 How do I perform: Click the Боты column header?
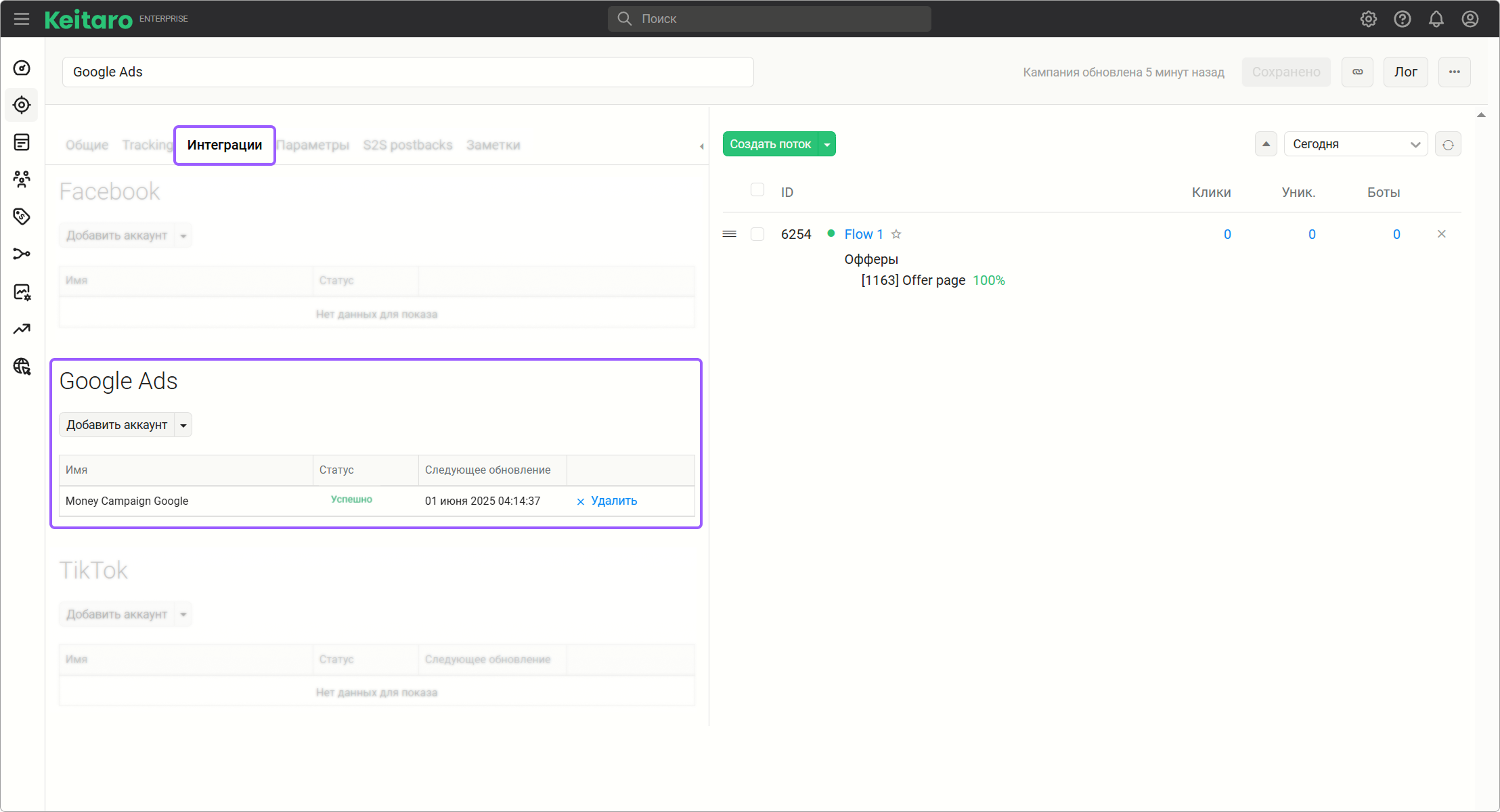tap(1384, 192)
